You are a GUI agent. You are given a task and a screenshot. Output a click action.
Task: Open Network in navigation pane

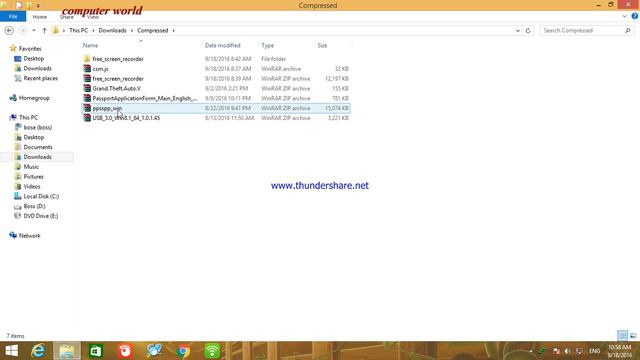click(29, 236)
